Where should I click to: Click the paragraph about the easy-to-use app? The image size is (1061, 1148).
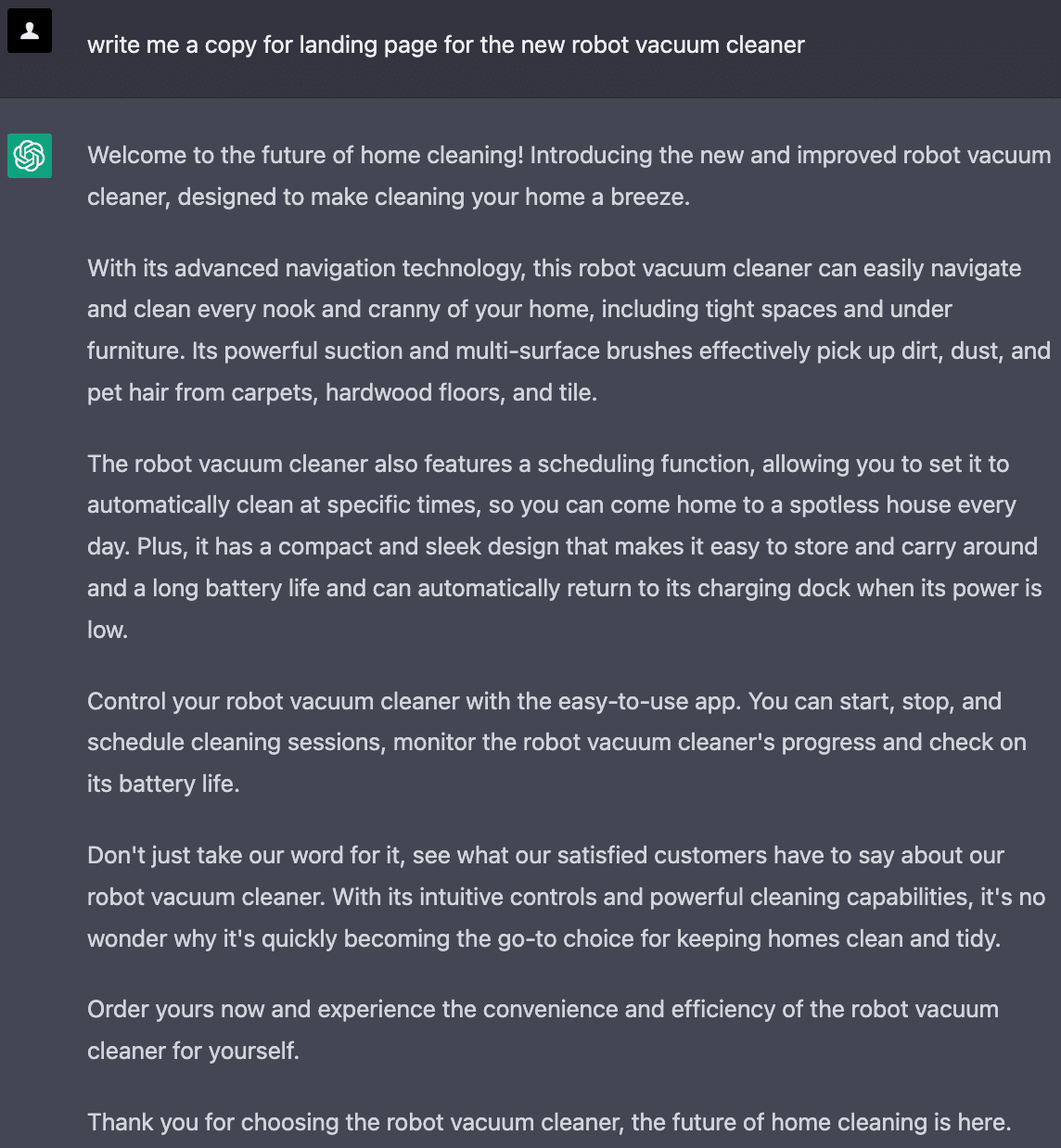[x=556, y=742]
